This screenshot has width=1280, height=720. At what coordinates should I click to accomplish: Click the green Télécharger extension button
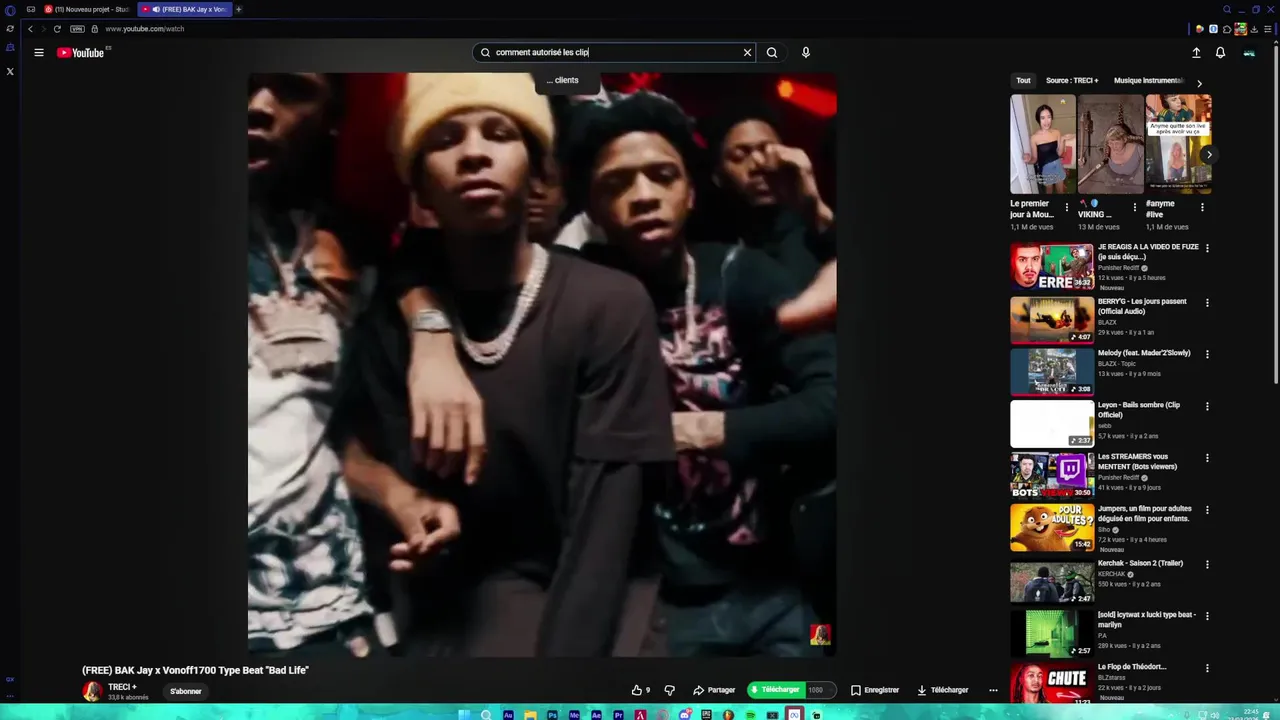[775, 690]
